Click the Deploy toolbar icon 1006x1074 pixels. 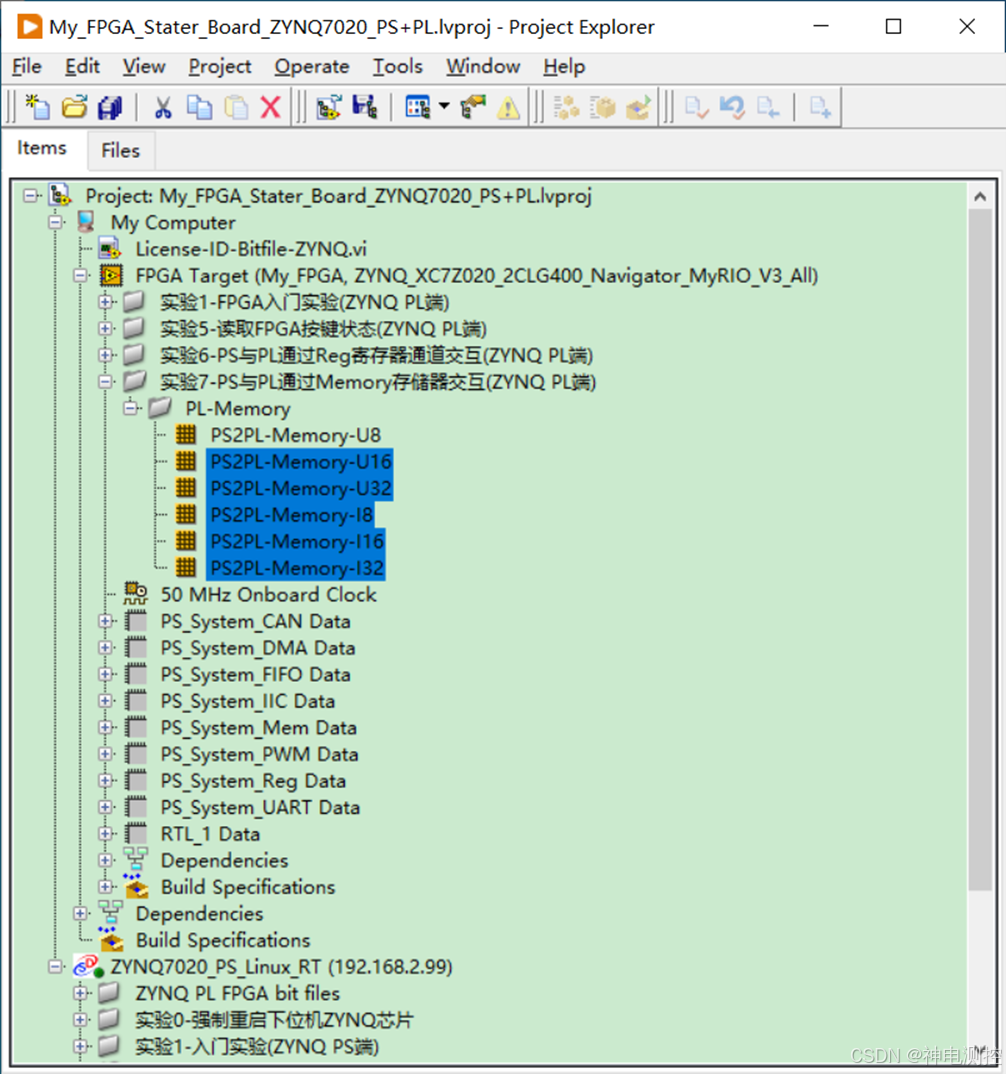(603, 108)
